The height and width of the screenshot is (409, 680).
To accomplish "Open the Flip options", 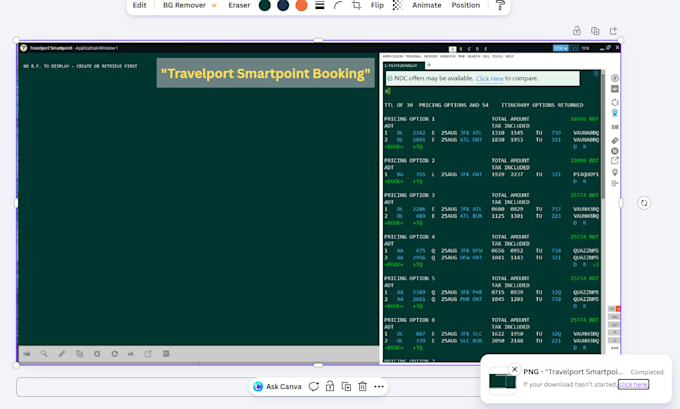I will click(x=377, y=5).
